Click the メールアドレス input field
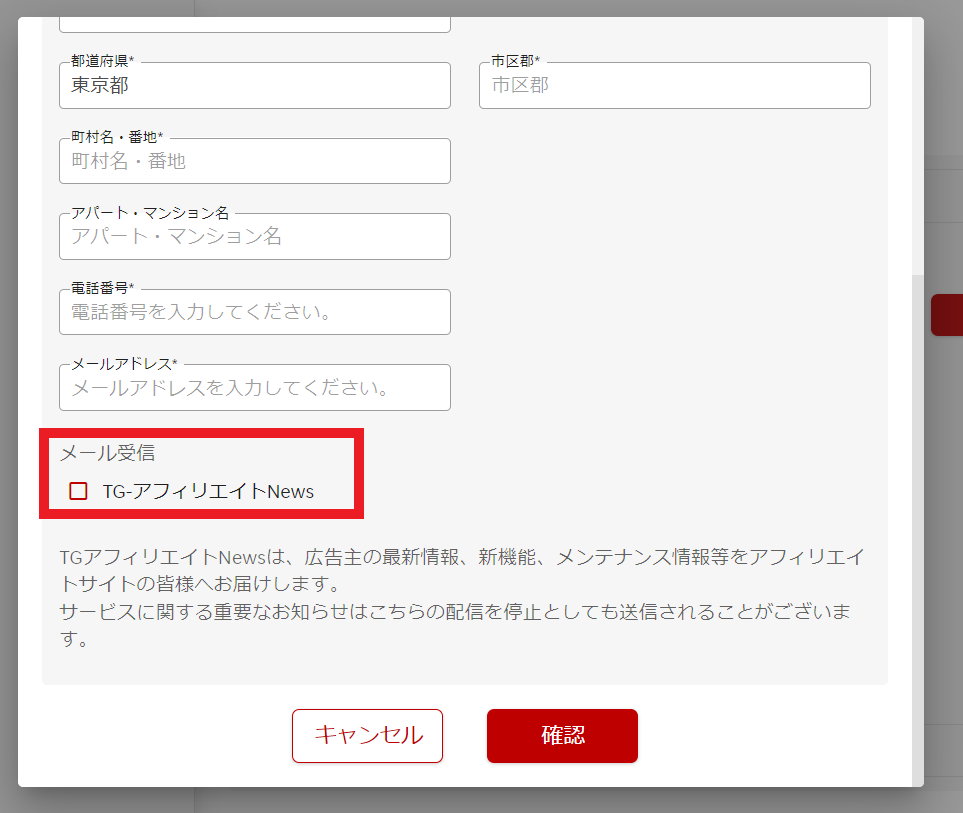The height and width of the screenshot is (813, 963). (x=254, y=388)
